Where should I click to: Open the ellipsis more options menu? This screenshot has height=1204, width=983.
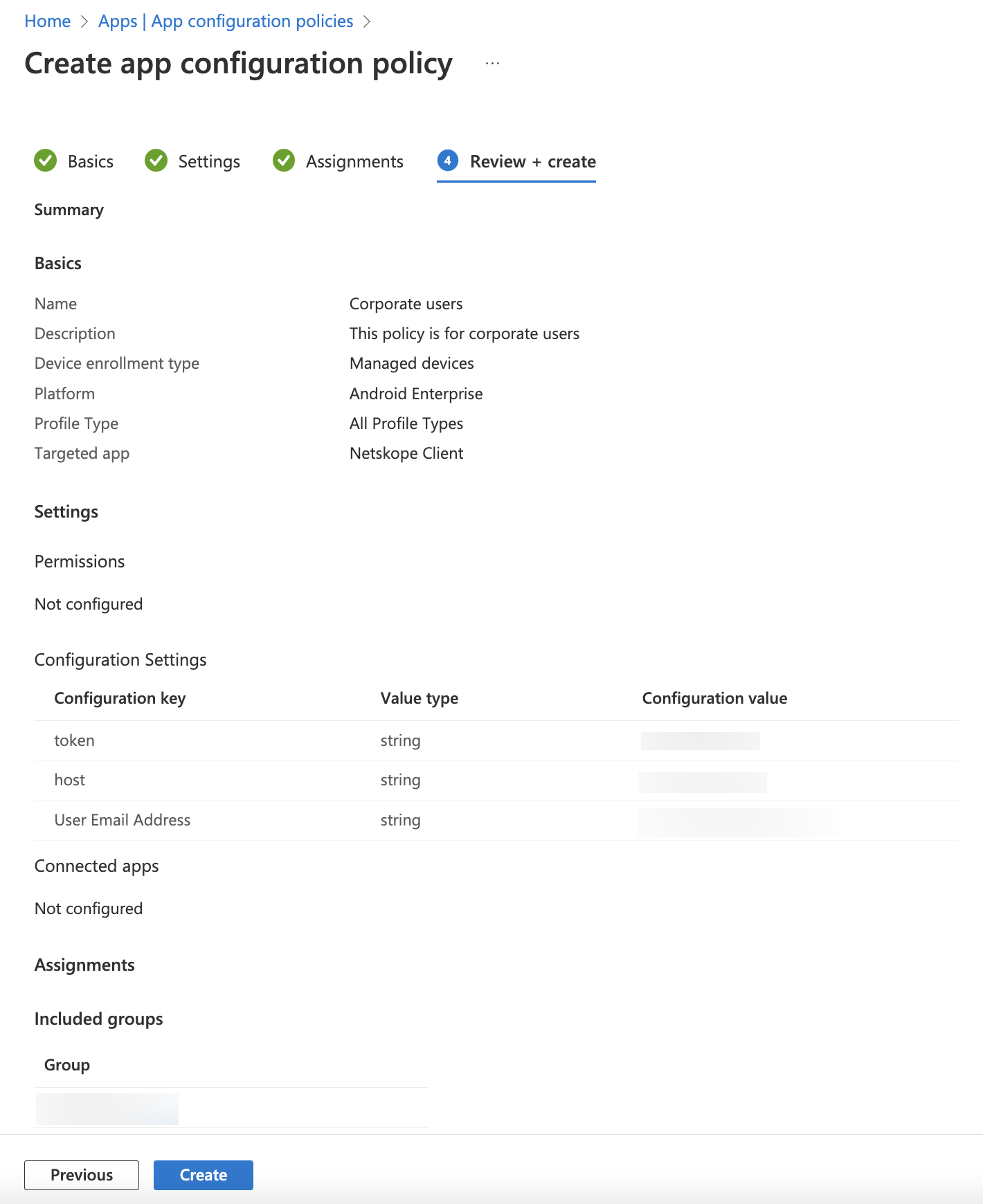point(492,64)
